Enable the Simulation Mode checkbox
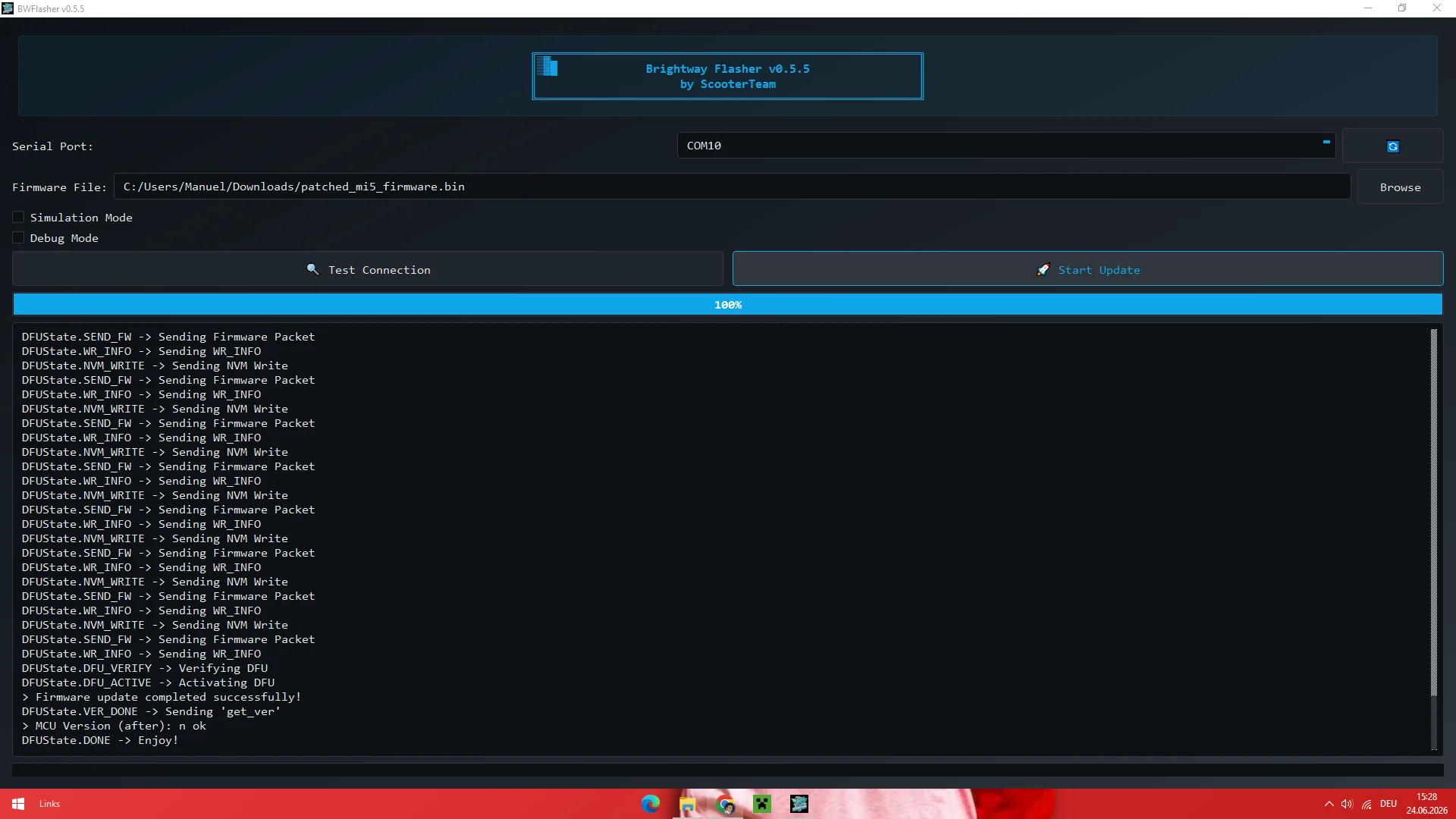1456x819 pixels. pyautogui.click(x=18, y=218)
